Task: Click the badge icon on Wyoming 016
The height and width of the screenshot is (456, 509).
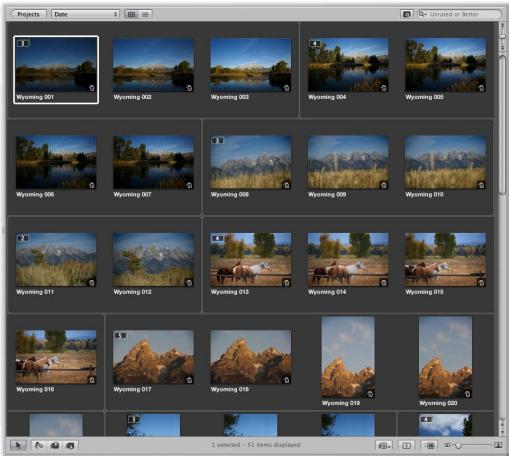Action: point(92,380)
